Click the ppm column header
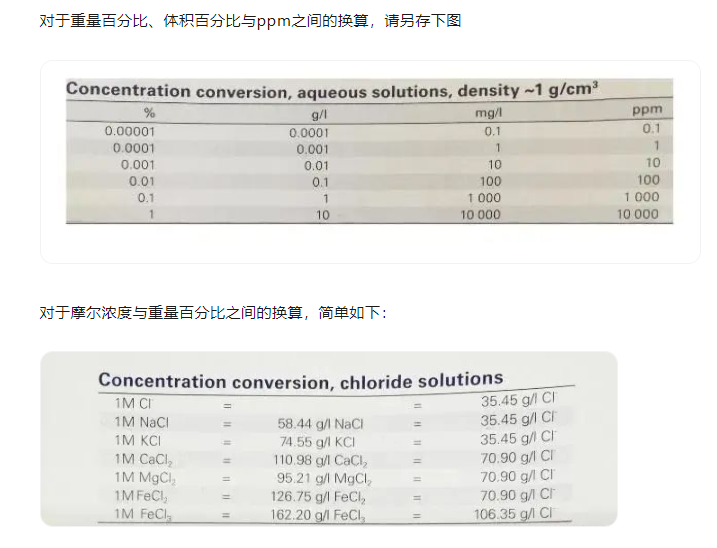This screenshot has height=548, width=717. click(x=647, y=110)
